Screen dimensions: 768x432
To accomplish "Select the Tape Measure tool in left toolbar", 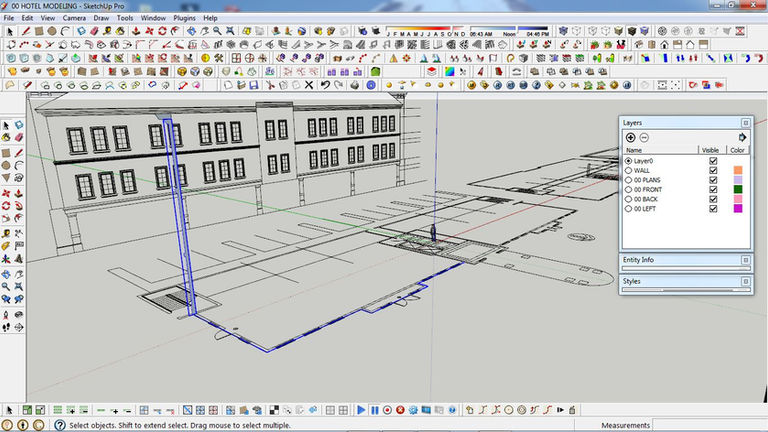I will (7, 232).
